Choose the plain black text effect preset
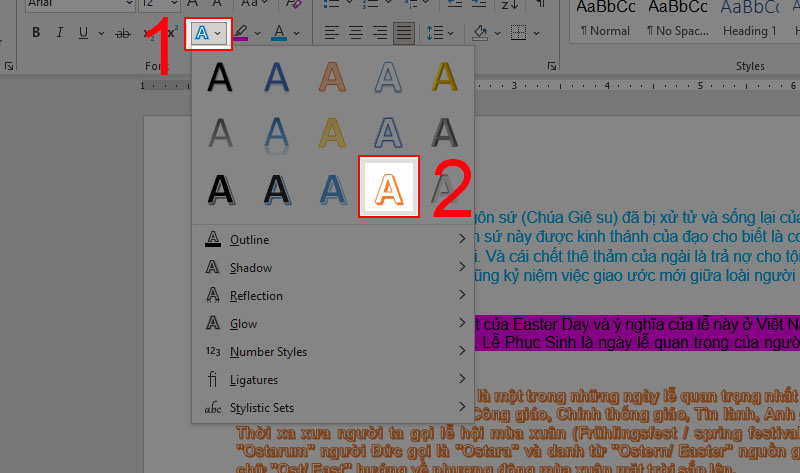 219,77
